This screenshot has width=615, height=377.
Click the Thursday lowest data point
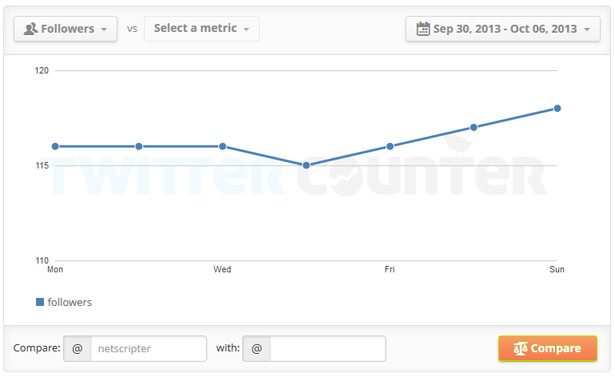pyautogui.click(x=306, y=165)
